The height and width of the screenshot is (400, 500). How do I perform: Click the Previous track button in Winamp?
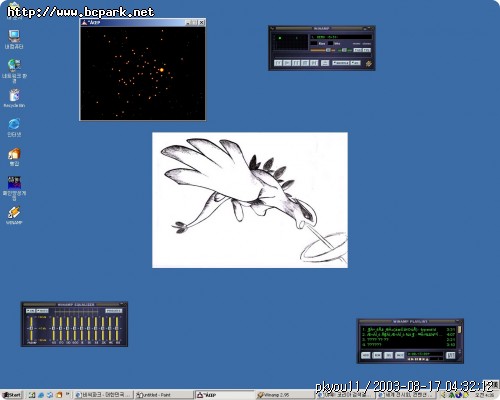[x=278, y=63]
